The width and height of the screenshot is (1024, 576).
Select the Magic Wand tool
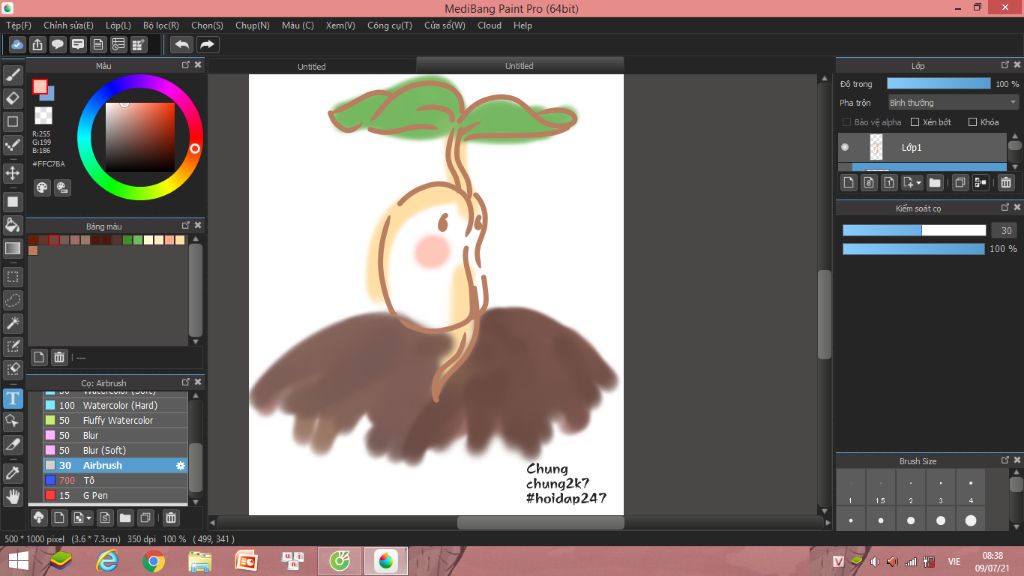(12, 323)
